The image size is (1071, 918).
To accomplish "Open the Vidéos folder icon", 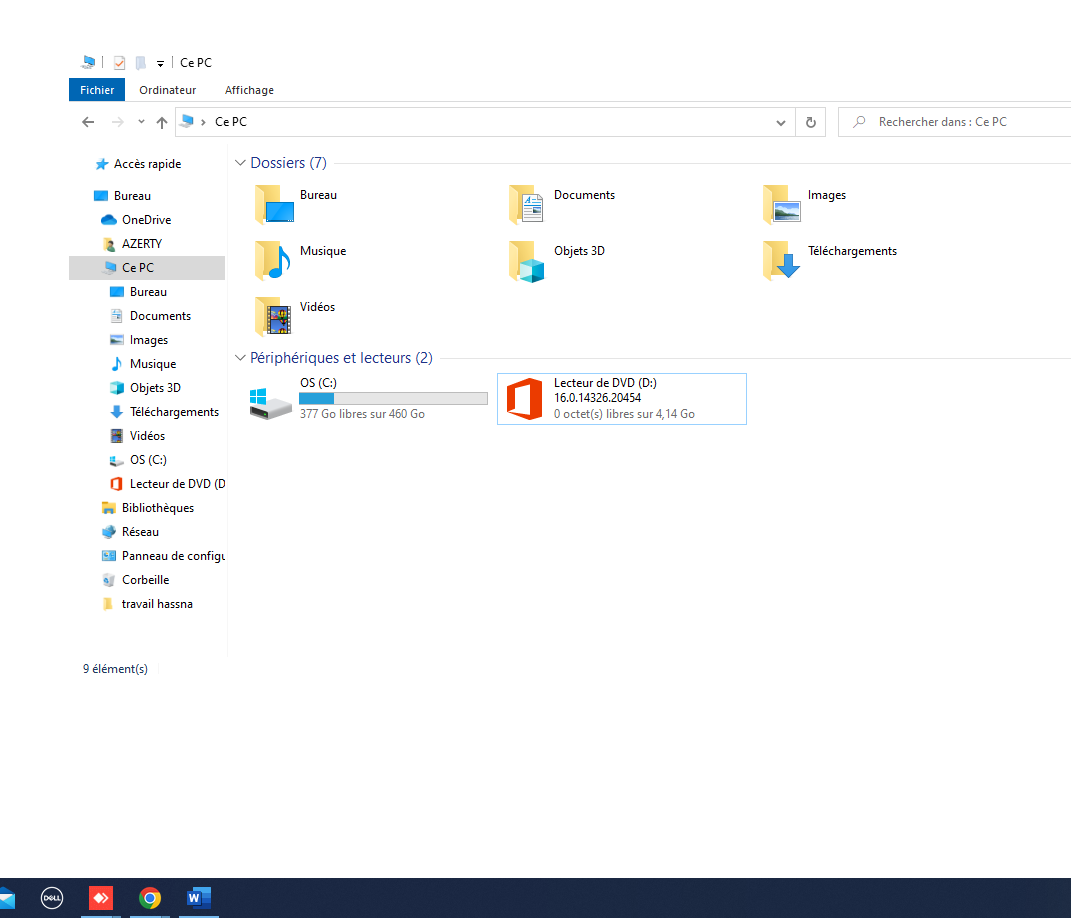I will click(273, 316).
